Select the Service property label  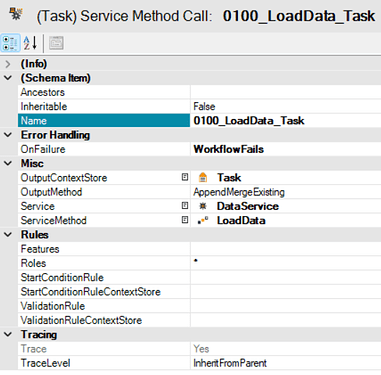pyautogui.click(x=37, y=206)
